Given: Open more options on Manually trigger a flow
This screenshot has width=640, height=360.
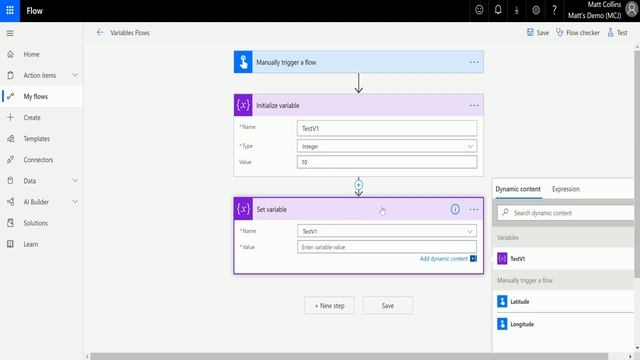Looking at the screenshot, I should pyautogui.click(x=474, y=62).
